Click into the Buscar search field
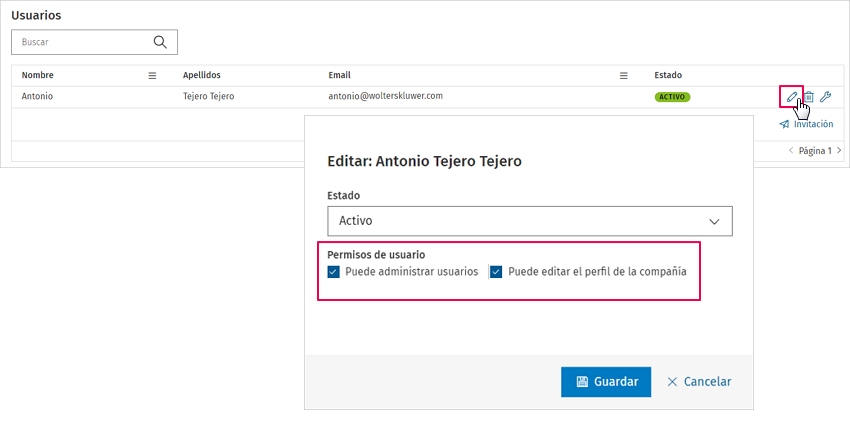This screenshot has height=448, width=850. (94, 42)
